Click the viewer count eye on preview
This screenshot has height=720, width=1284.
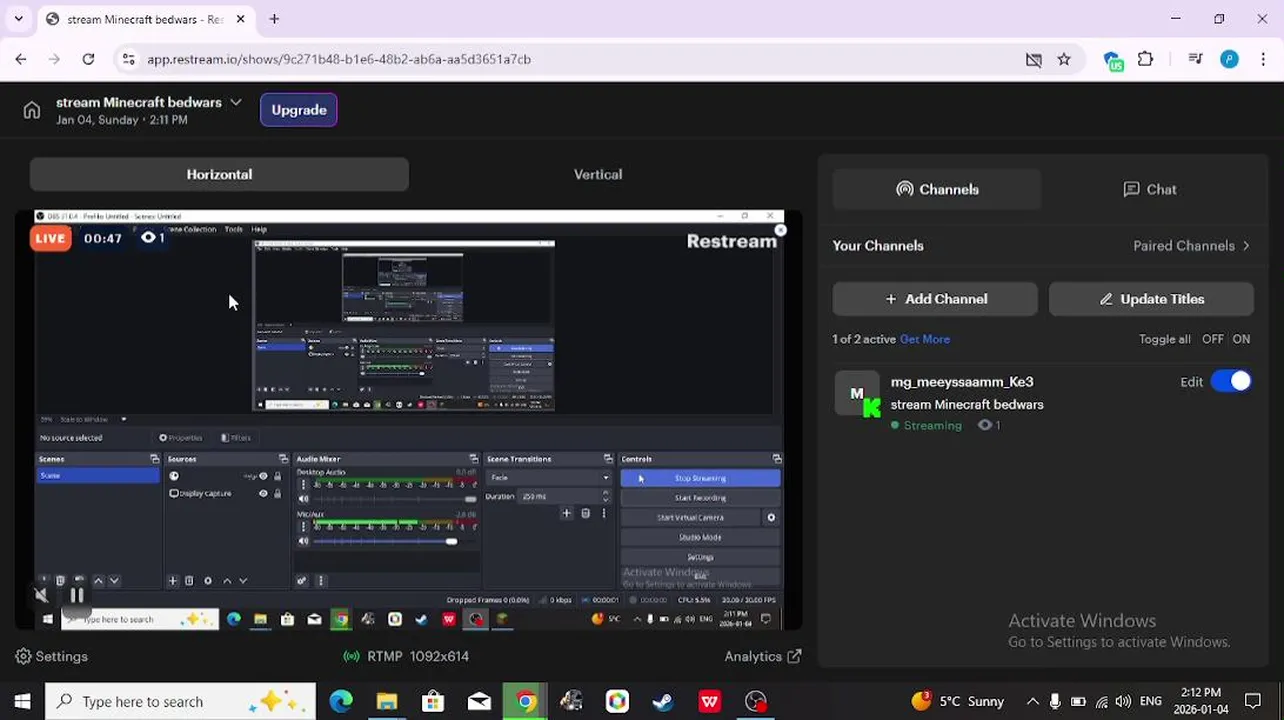click(x=149, y=237)
